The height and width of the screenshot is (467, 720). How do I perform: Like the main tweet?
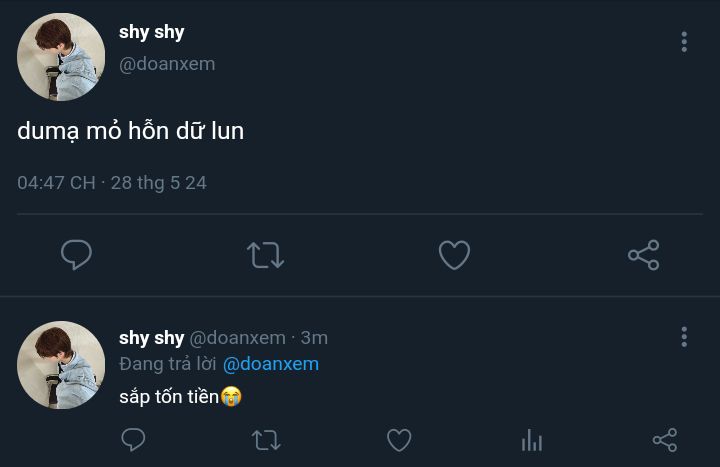(454, 255)
